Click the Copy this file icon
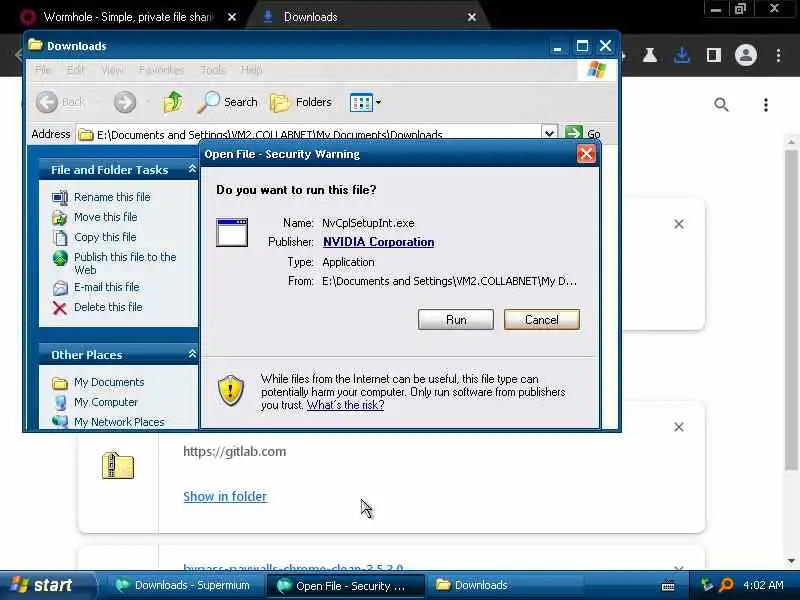 point(60,238)
